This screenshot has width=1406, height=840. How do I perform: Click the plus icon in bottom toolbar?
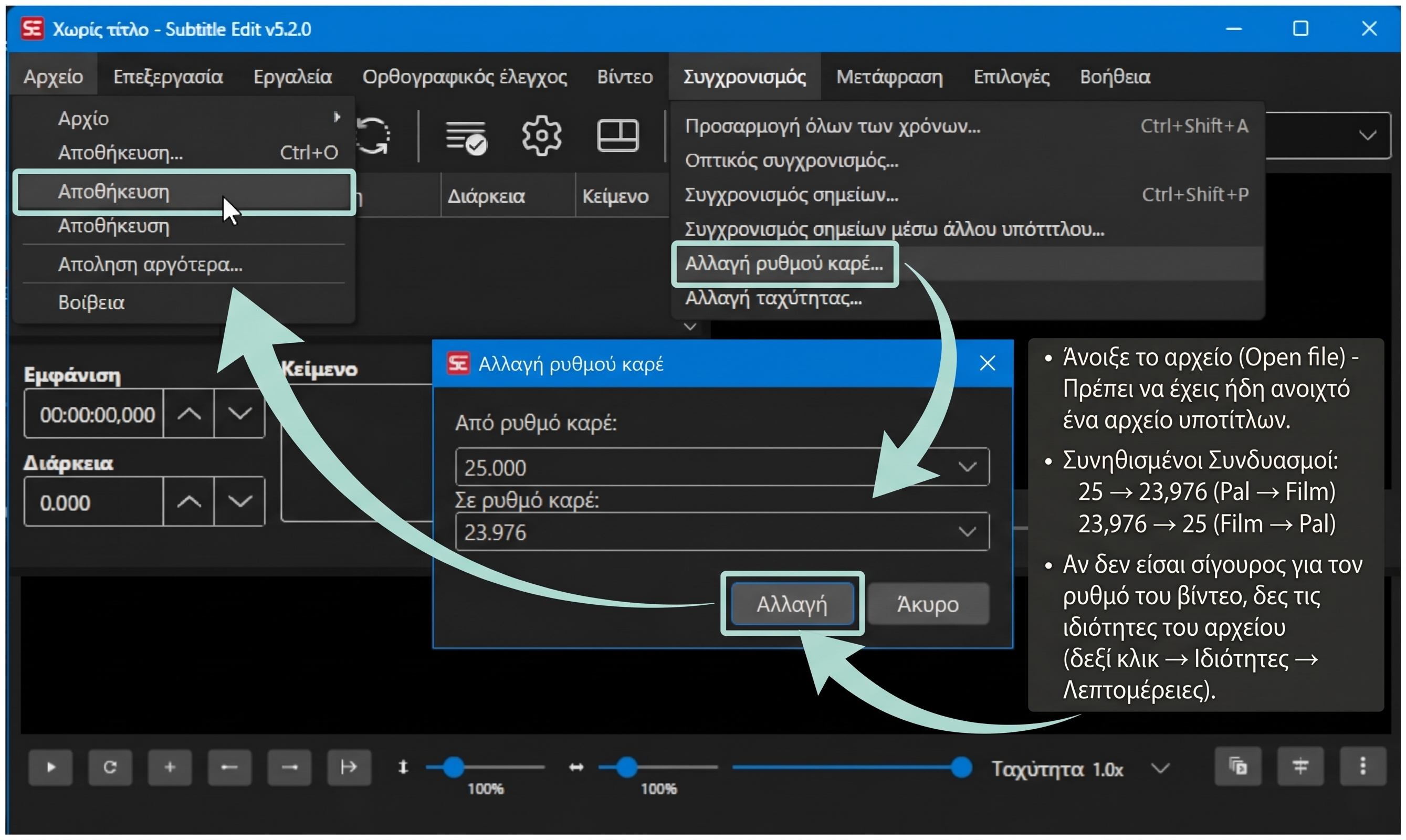point(170,767)
